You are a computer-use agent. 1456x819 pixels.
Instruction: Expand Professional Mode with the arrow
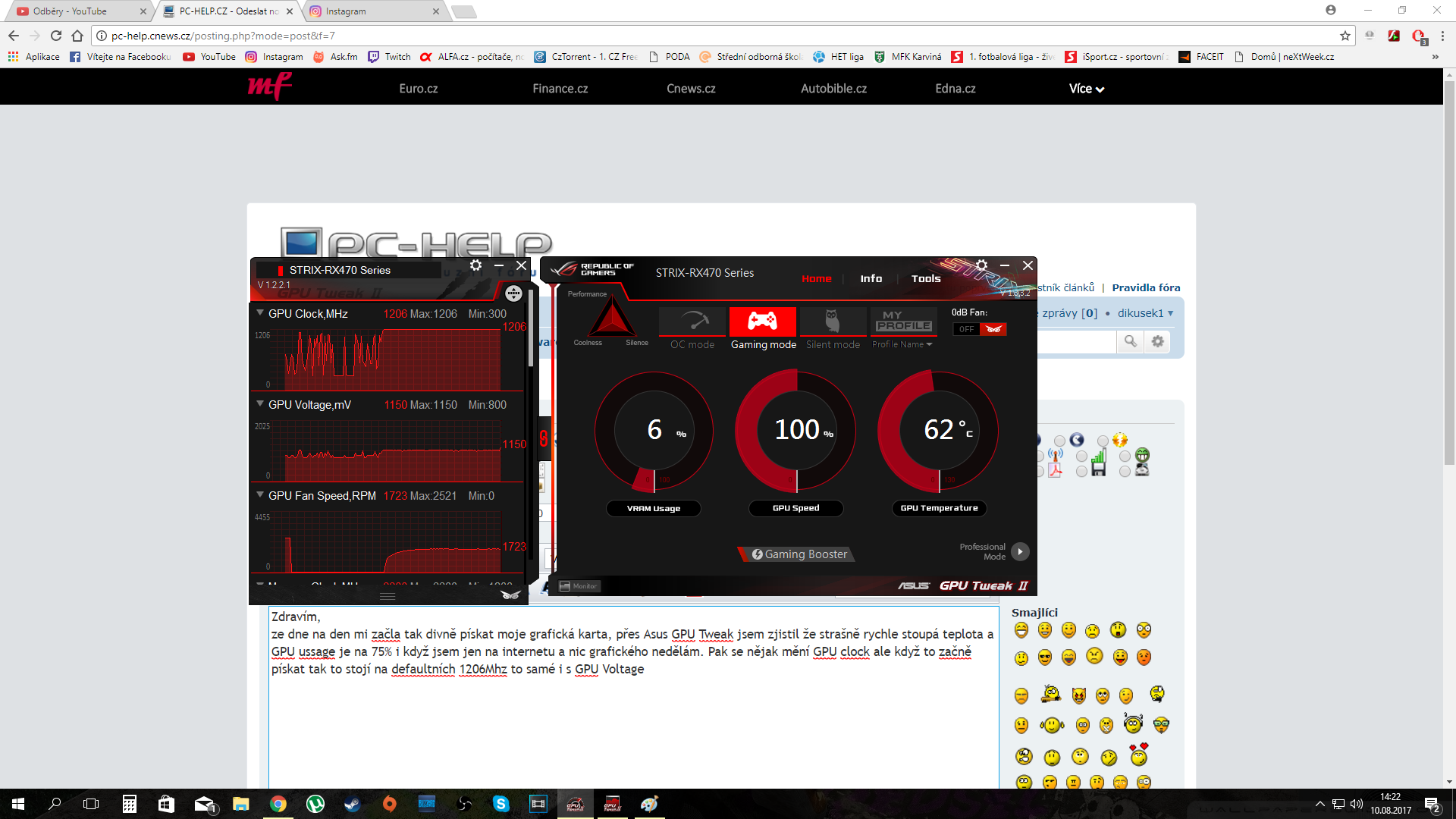(x=1021, y=551)
